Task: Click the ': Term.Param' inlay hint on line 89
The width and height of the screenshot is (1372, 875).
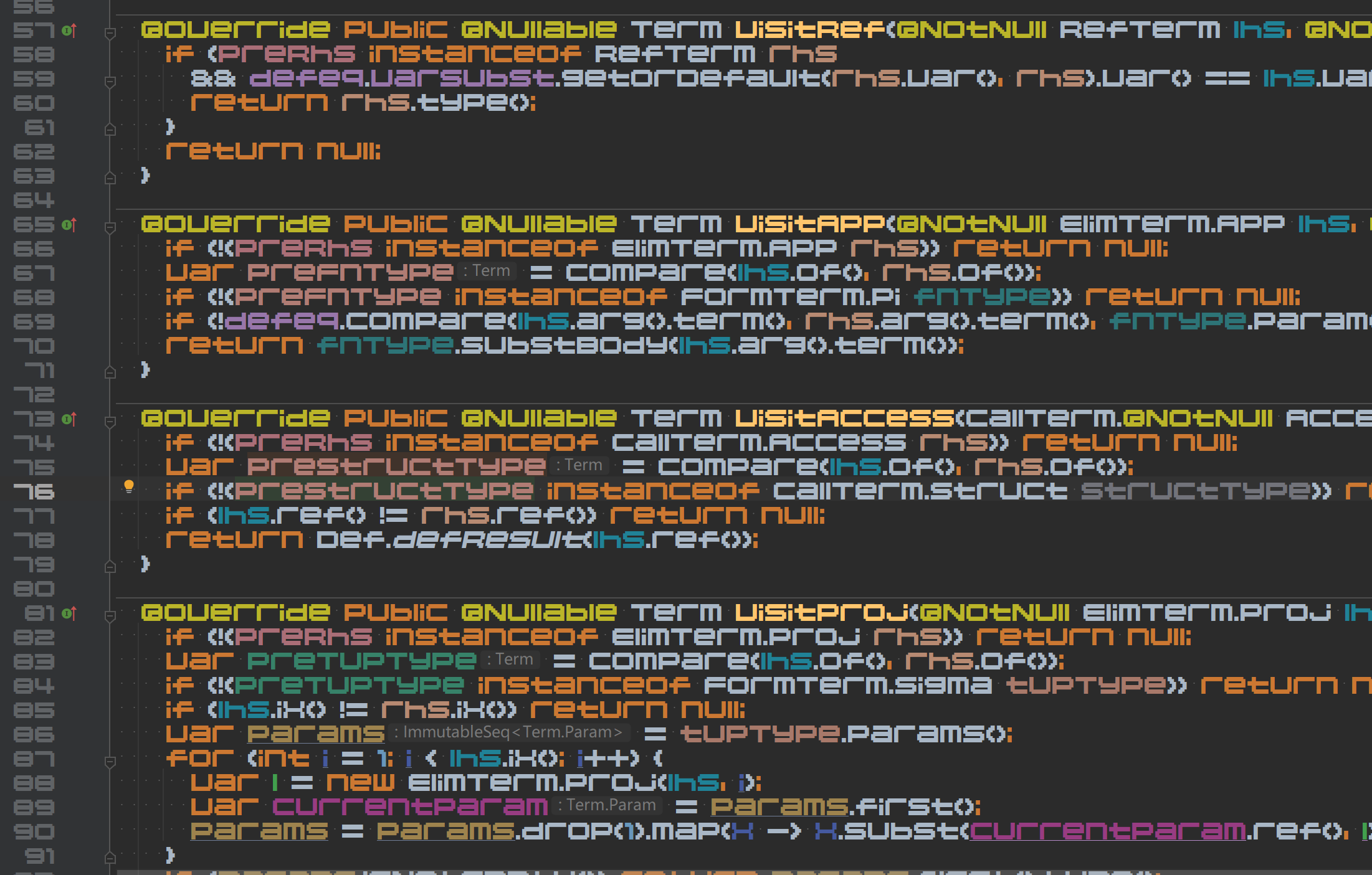Action: pyautogui.click(x=607, y=805)
